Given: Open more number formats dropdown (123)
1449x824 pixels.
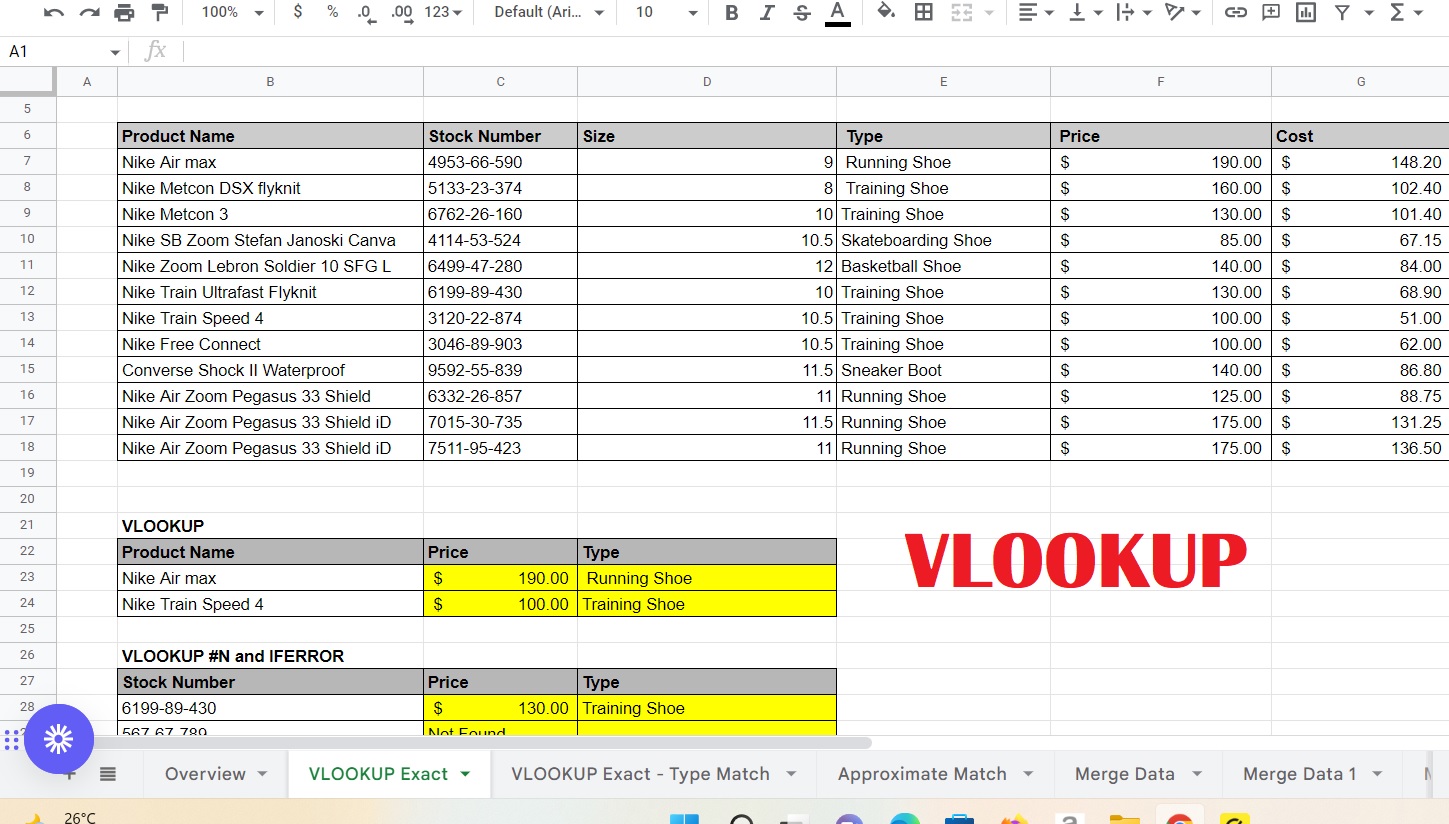Looking at the screenshot, I should click(443, 13).
